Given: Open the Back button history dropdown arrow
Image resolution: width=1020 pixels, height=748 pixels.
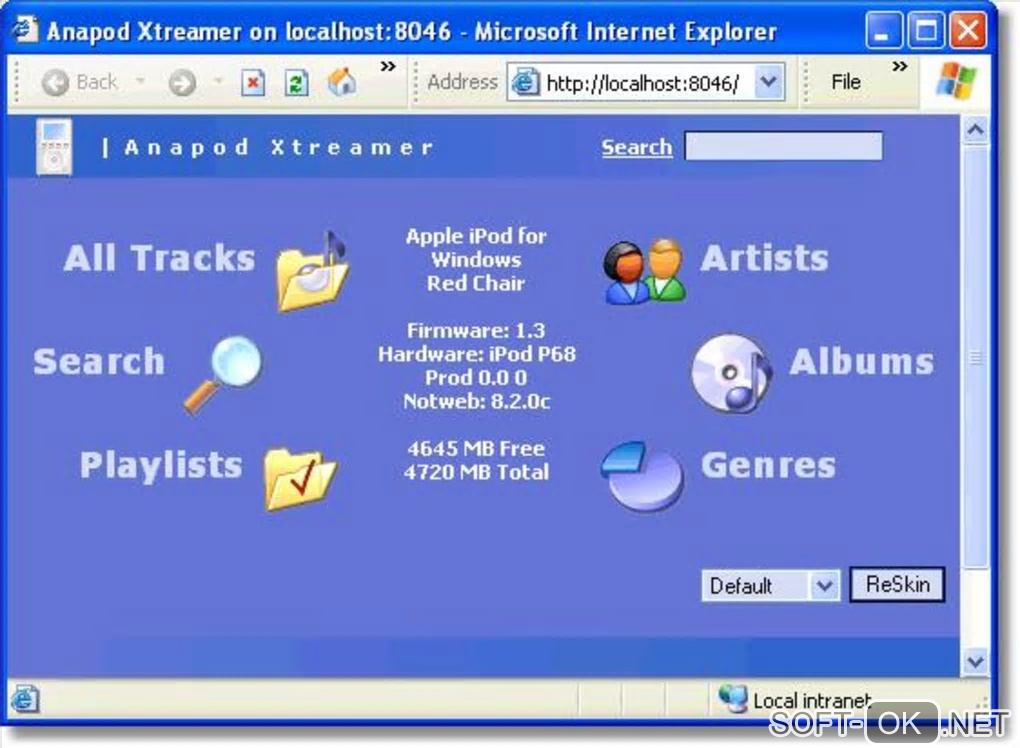Looking at the screenshot, I should [140, 81].
